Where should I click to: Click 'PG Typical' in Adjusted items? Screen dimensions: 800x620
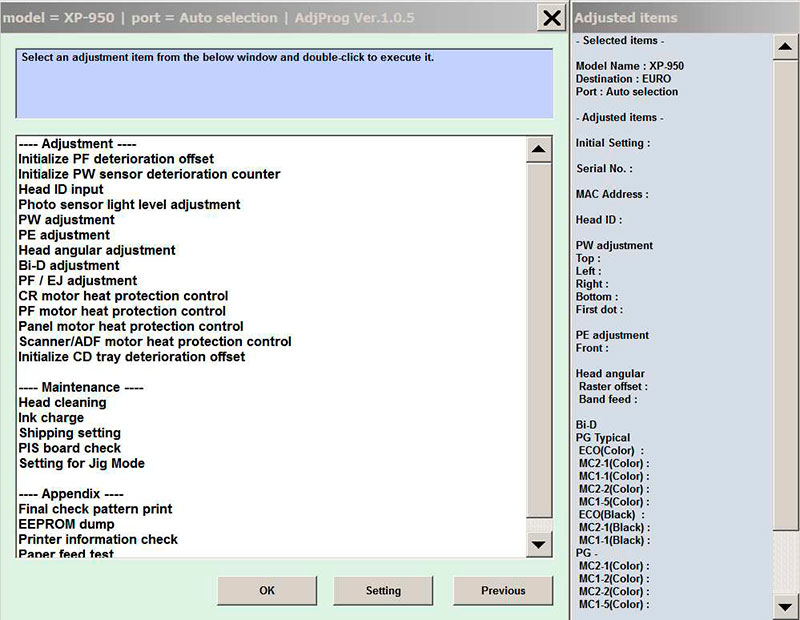[x=603, y=438]
